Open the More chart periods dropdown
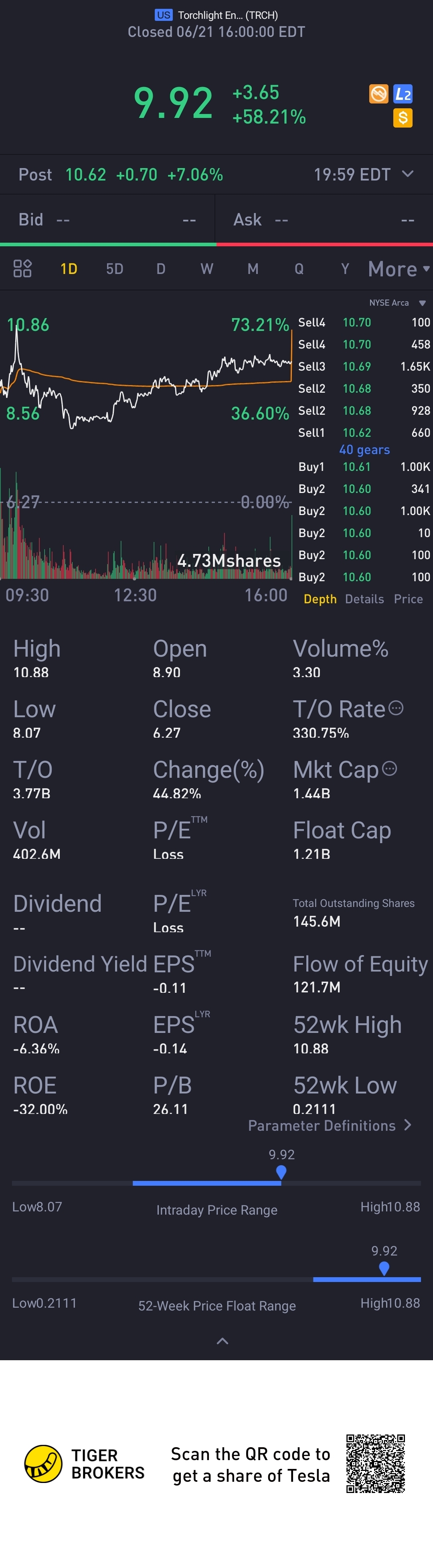This screenshot has height=1568, width=433. 399,269
